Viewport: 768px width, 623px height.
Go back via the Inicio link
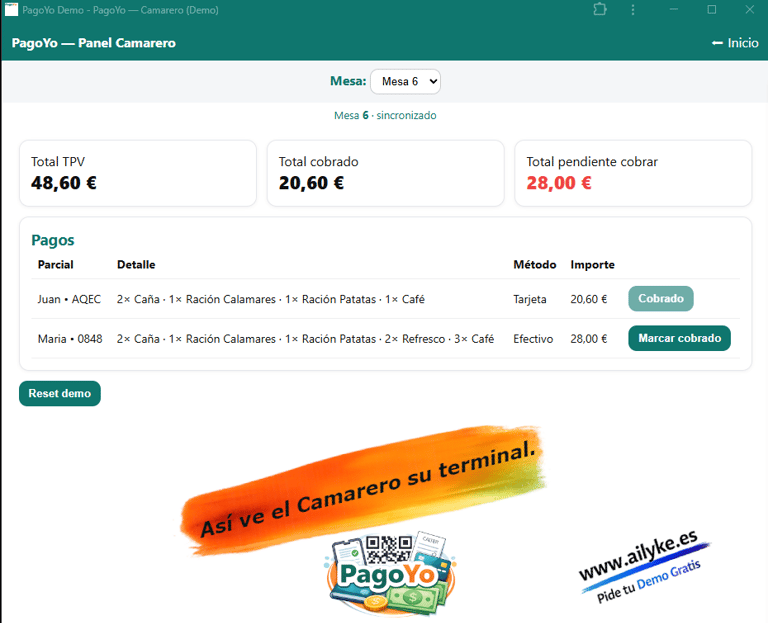pos(735,43)
